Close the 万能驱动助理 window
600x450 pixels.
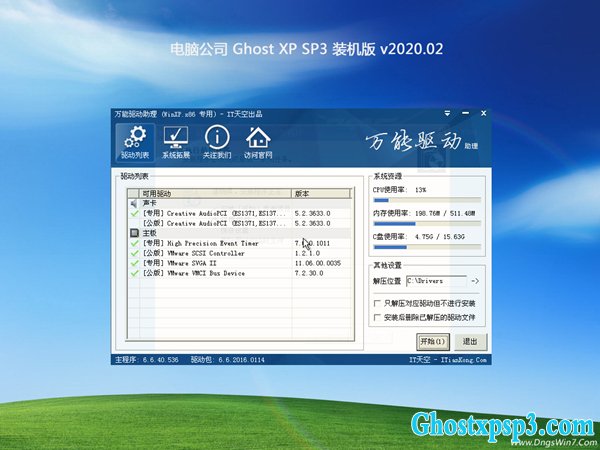coord(483,113)
